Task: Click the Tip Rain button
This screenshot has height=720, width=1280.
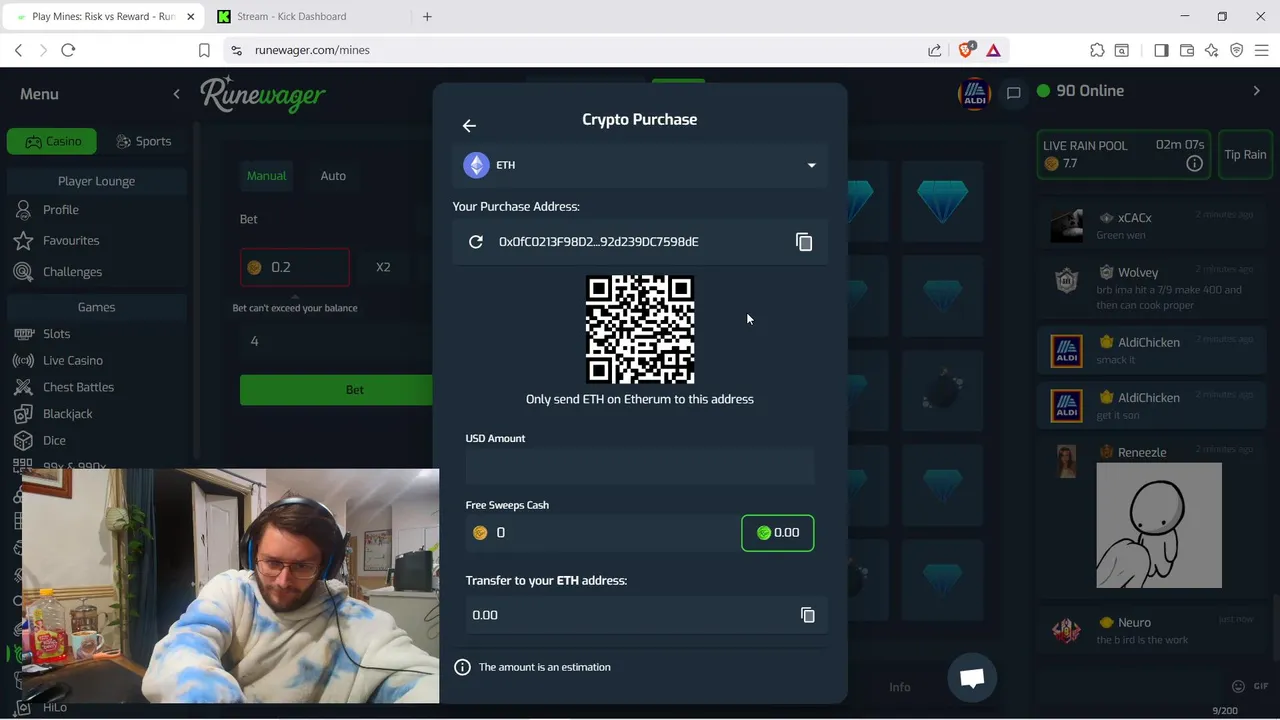Action: [x=1245, y=155]
